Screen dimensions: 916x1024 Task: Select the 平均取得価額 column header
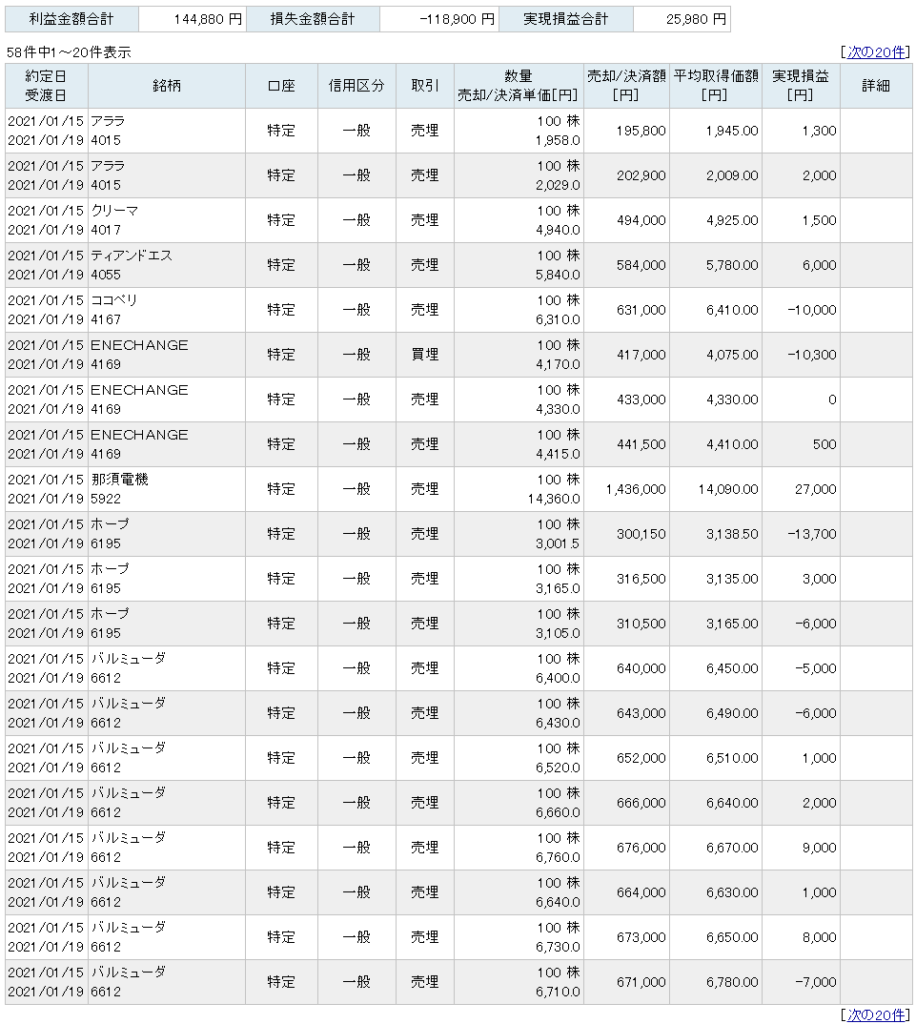[716, 86]
